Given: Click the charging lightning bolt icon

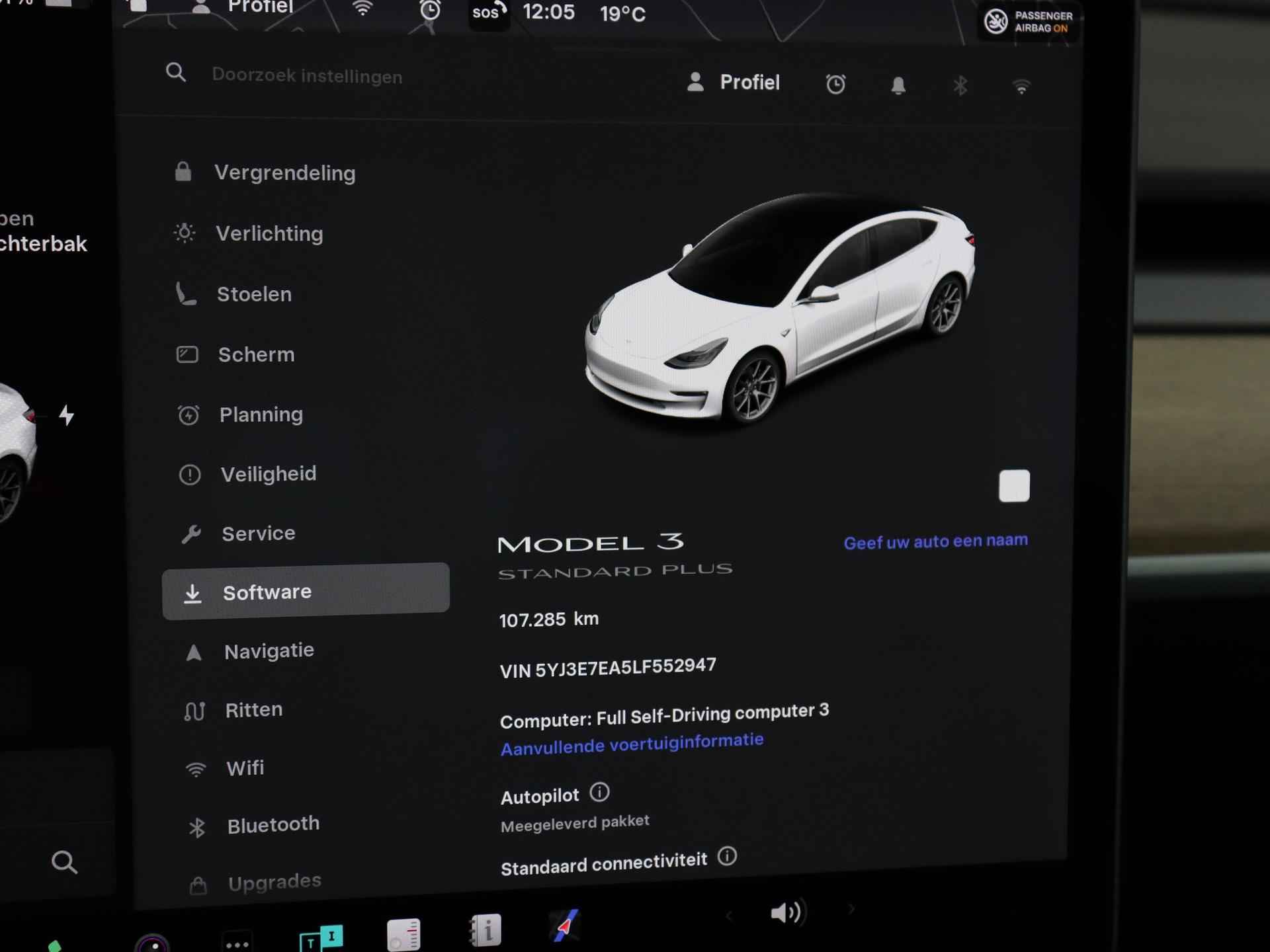Looking at the screenshot, I should point(67,415).
